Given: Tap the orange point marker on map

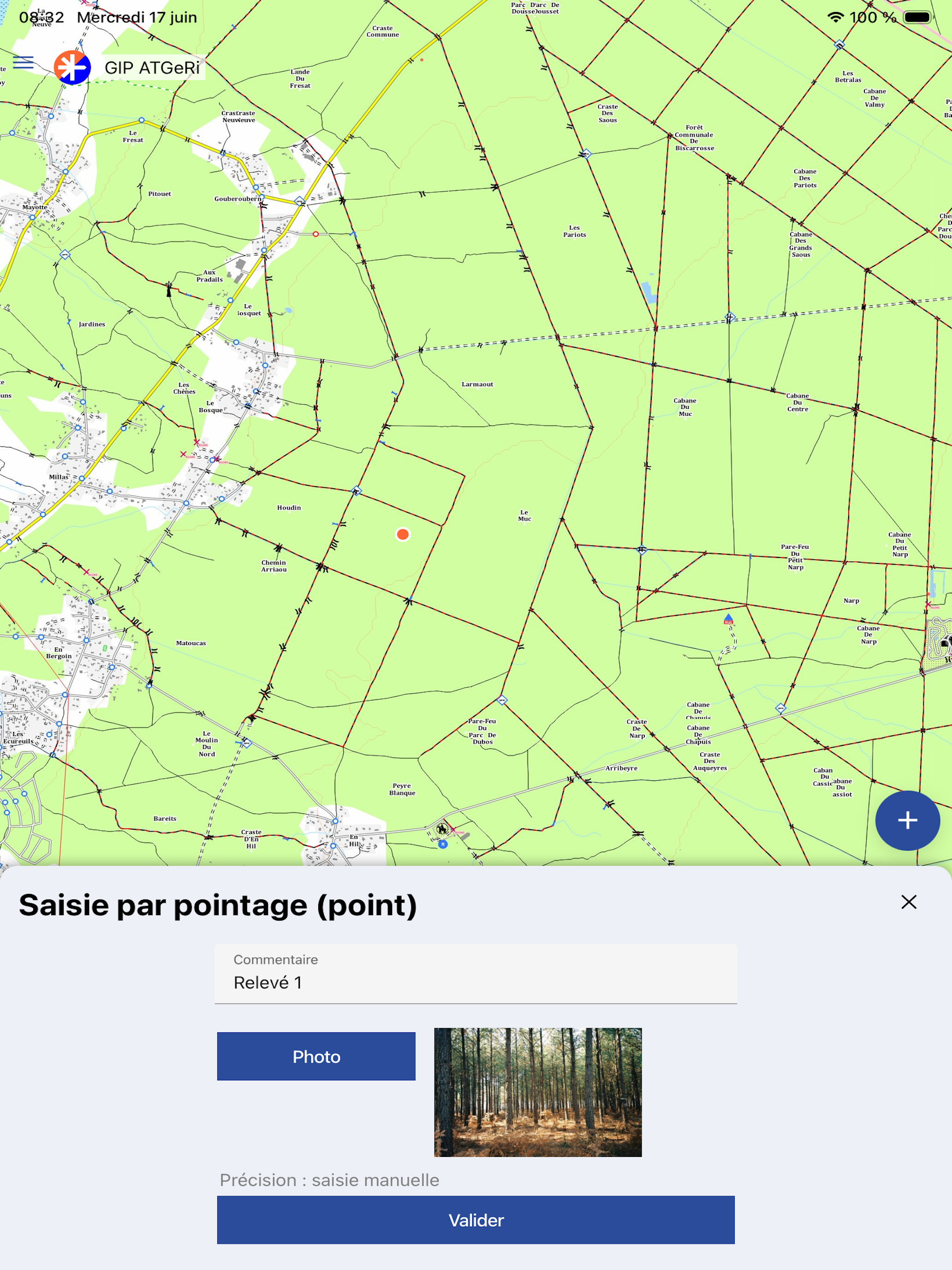Looking at the screenshot, I should click(403, 534).
